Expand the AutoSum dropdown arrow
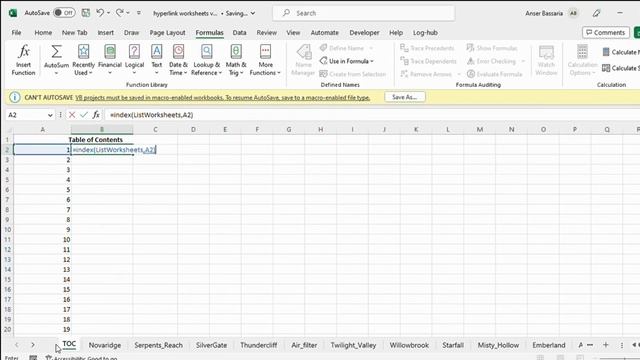The height and width of the screenshot is (360, 640). coord(56,73)
